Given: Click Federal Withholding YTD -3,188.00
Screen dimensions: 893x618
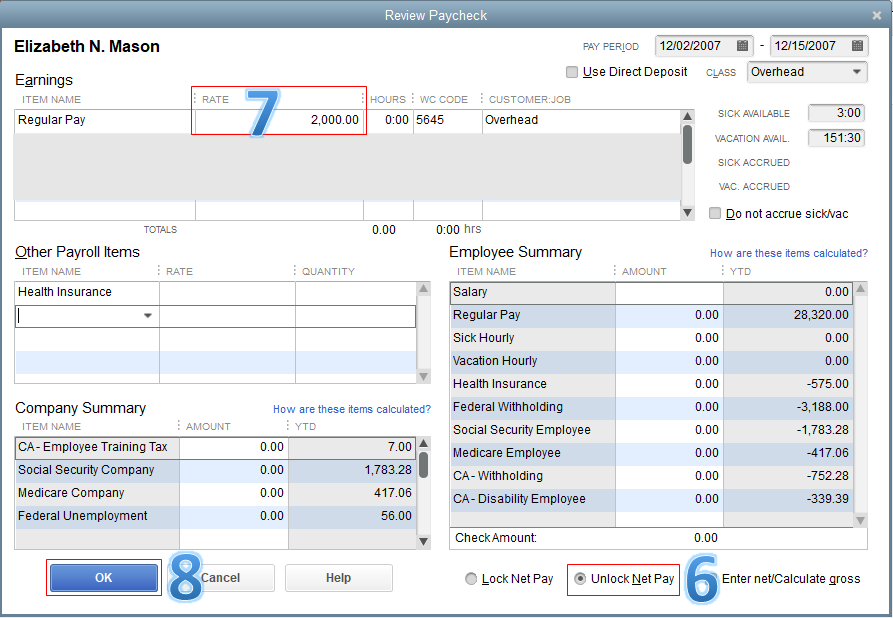Looking at the screenshot, I should pyautogui.click(x=822, y=407).
